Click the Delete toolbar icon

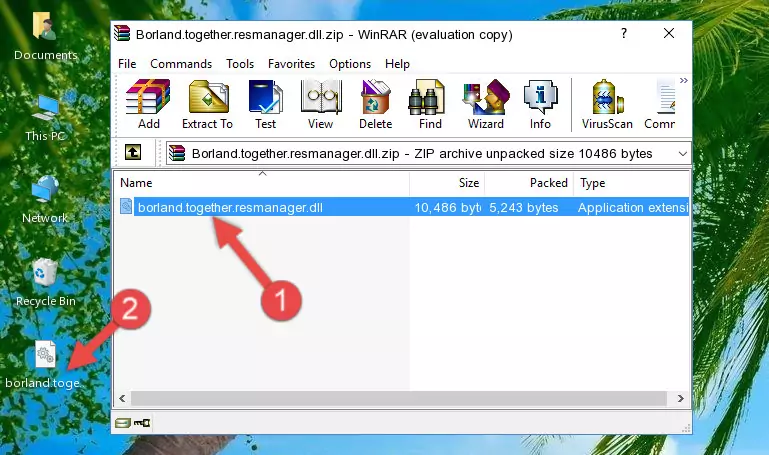pyautogui.click(x=376, y=104)
